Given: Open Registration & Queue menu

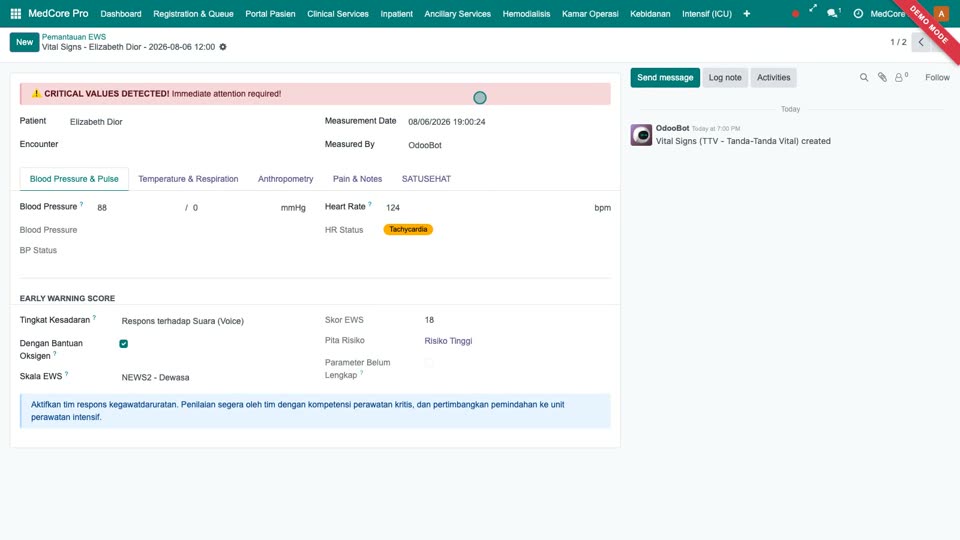Looking at the screenshot, I should pyautogui.click(x=193, y=13).
